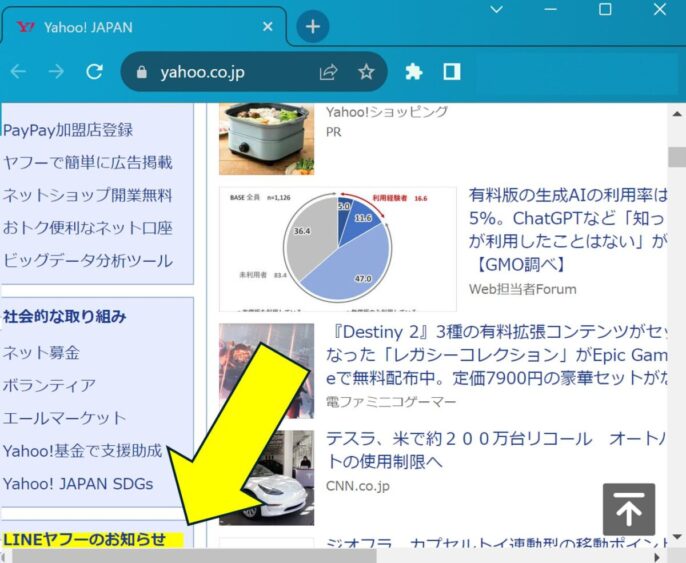
Task: Close the Yahoo! JAPAN tab
Action: [x=268, y=27]
